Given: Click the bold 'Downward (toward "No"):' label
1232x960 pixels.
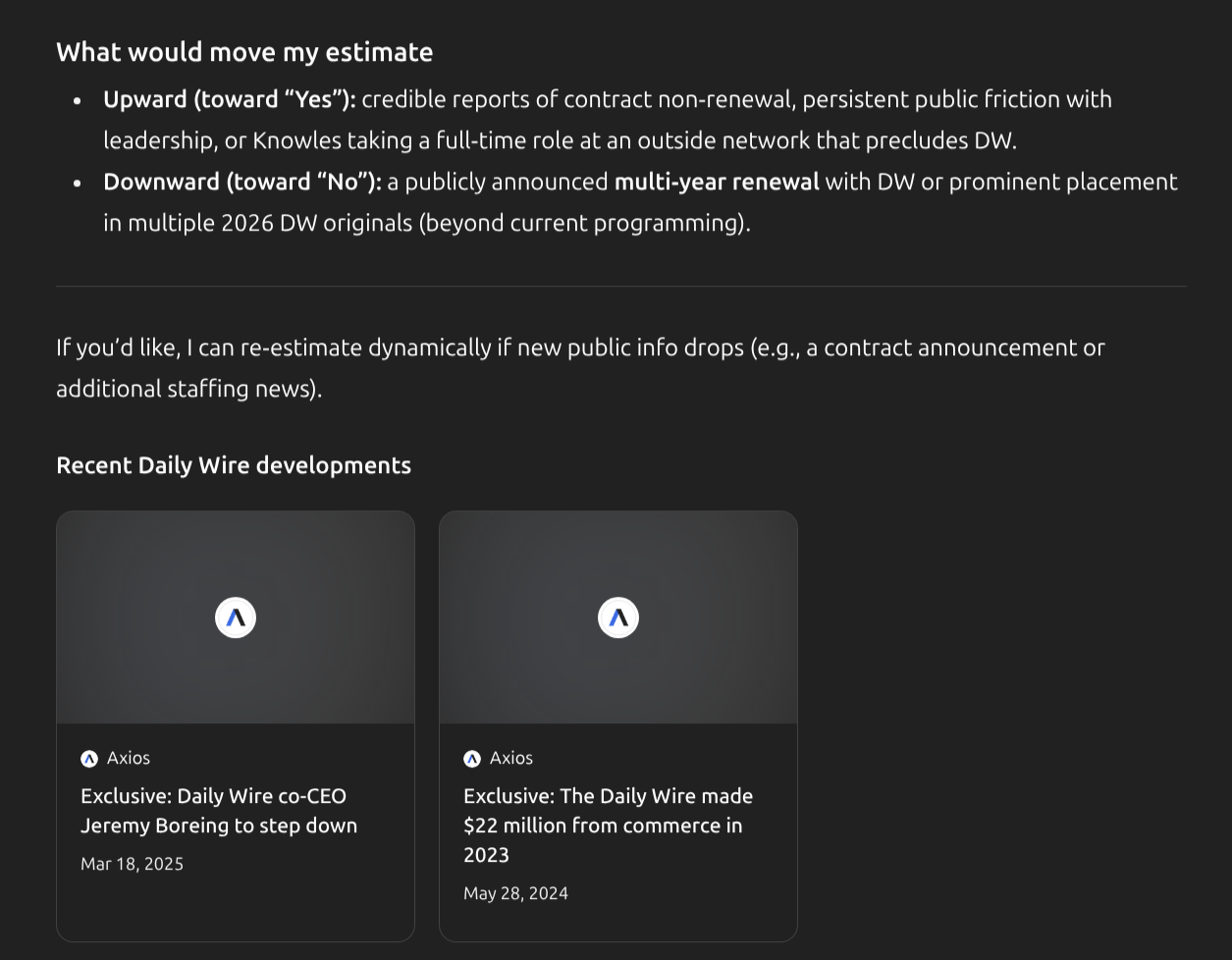Looking at the screenshot, I should point(241,182).
